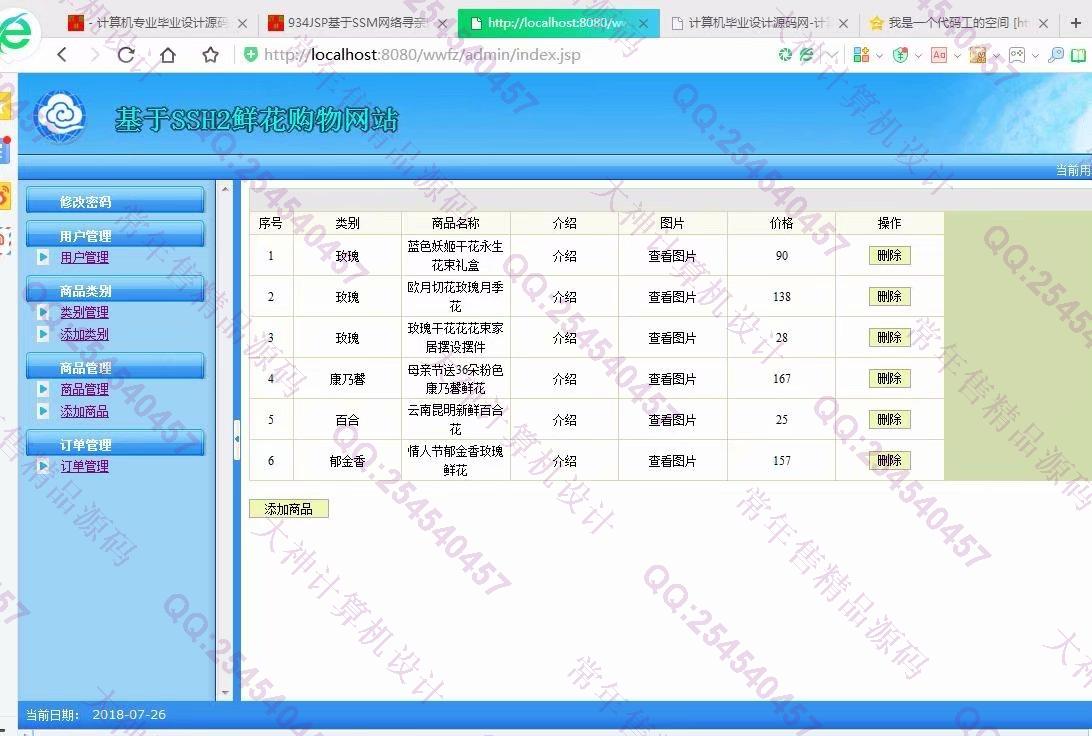Switch to 计算机毕业设计源码网 tab

click(759, 23)
